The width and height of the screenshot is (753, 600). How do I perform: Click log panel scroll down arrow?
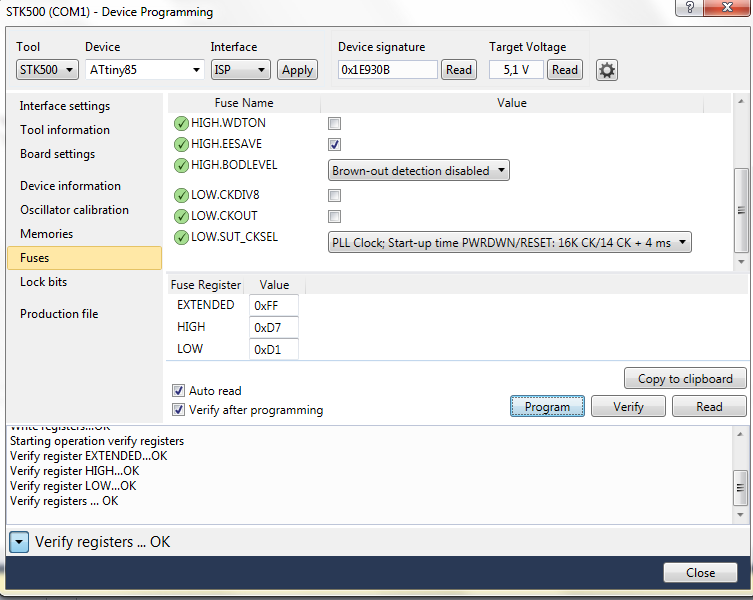(740, 514)
